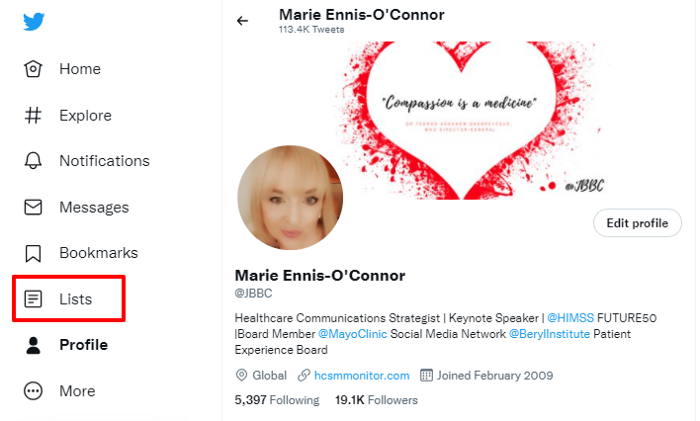This screenshot has width=700, height=421.
Task: Select the Lists menu label
Action: pyautogui.click(x=75, y=299)
